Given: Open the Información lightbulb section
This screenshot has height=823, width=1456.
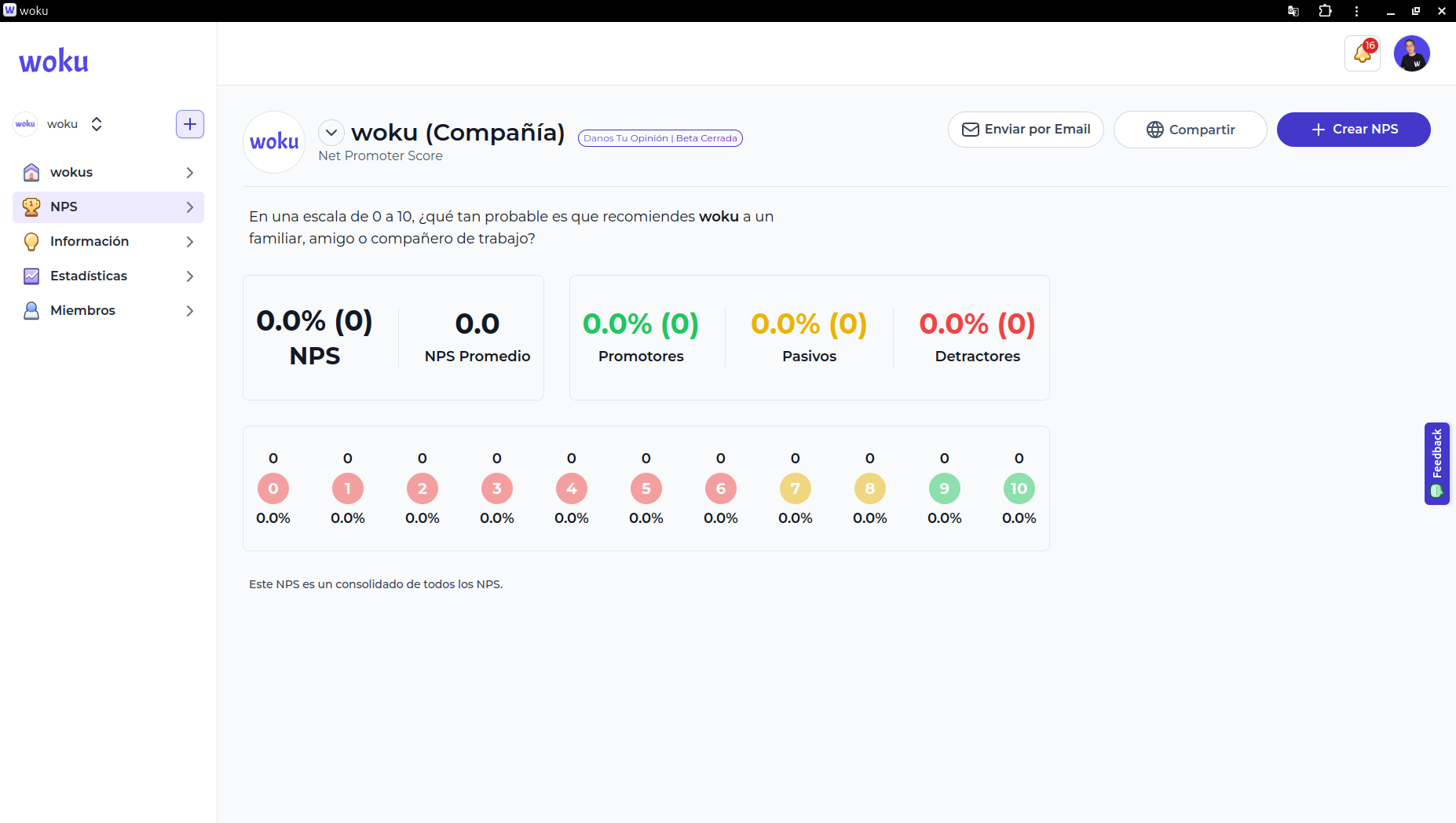Looking at the screenshot, I should coord(89,241).
